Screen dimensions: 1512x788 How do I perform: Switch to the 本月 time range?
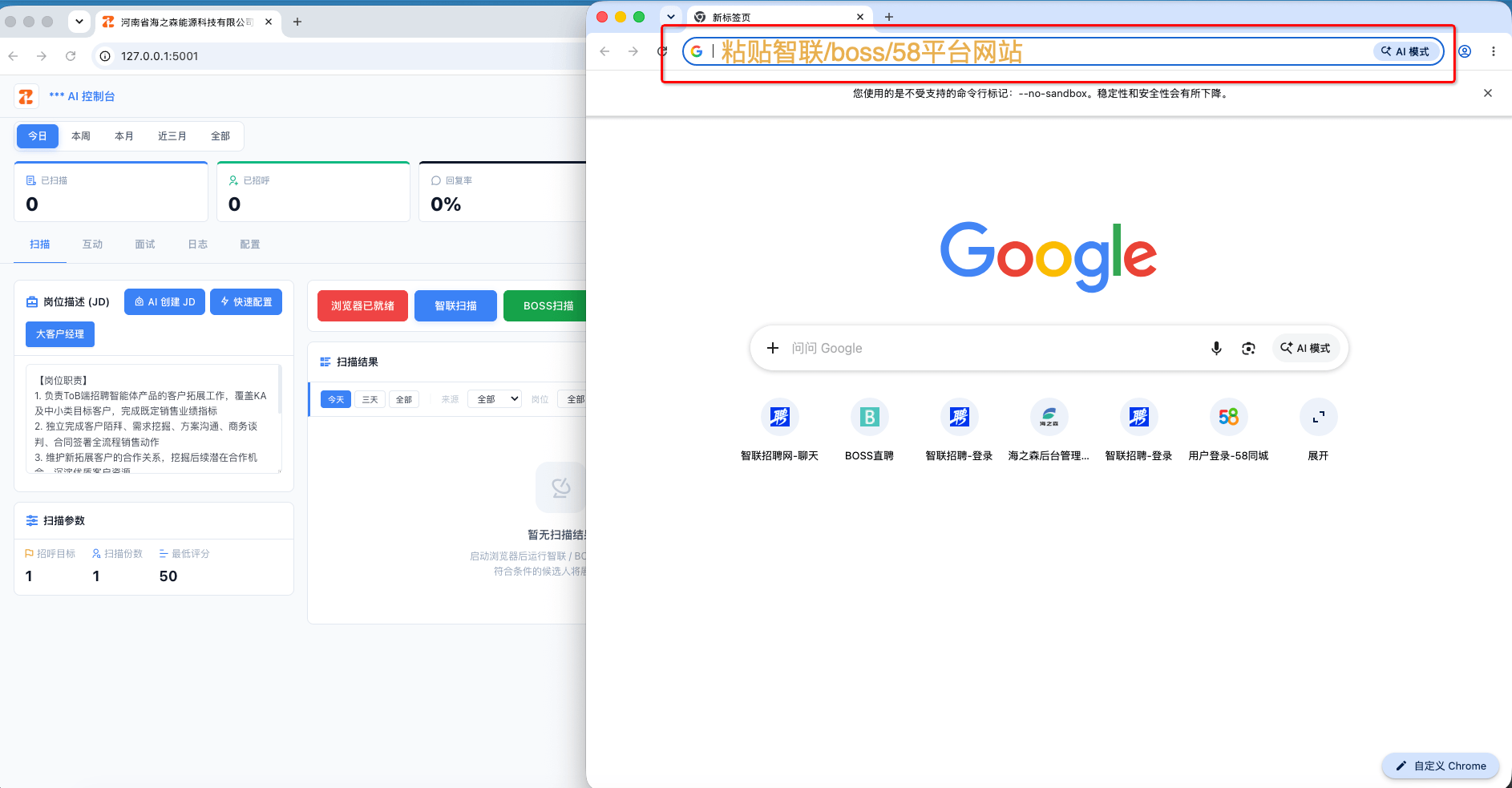(x=124, y=136)
